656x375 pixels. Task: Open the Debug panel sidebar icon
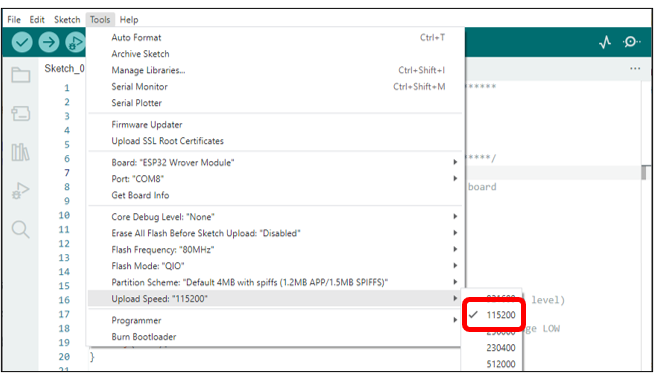20,191
